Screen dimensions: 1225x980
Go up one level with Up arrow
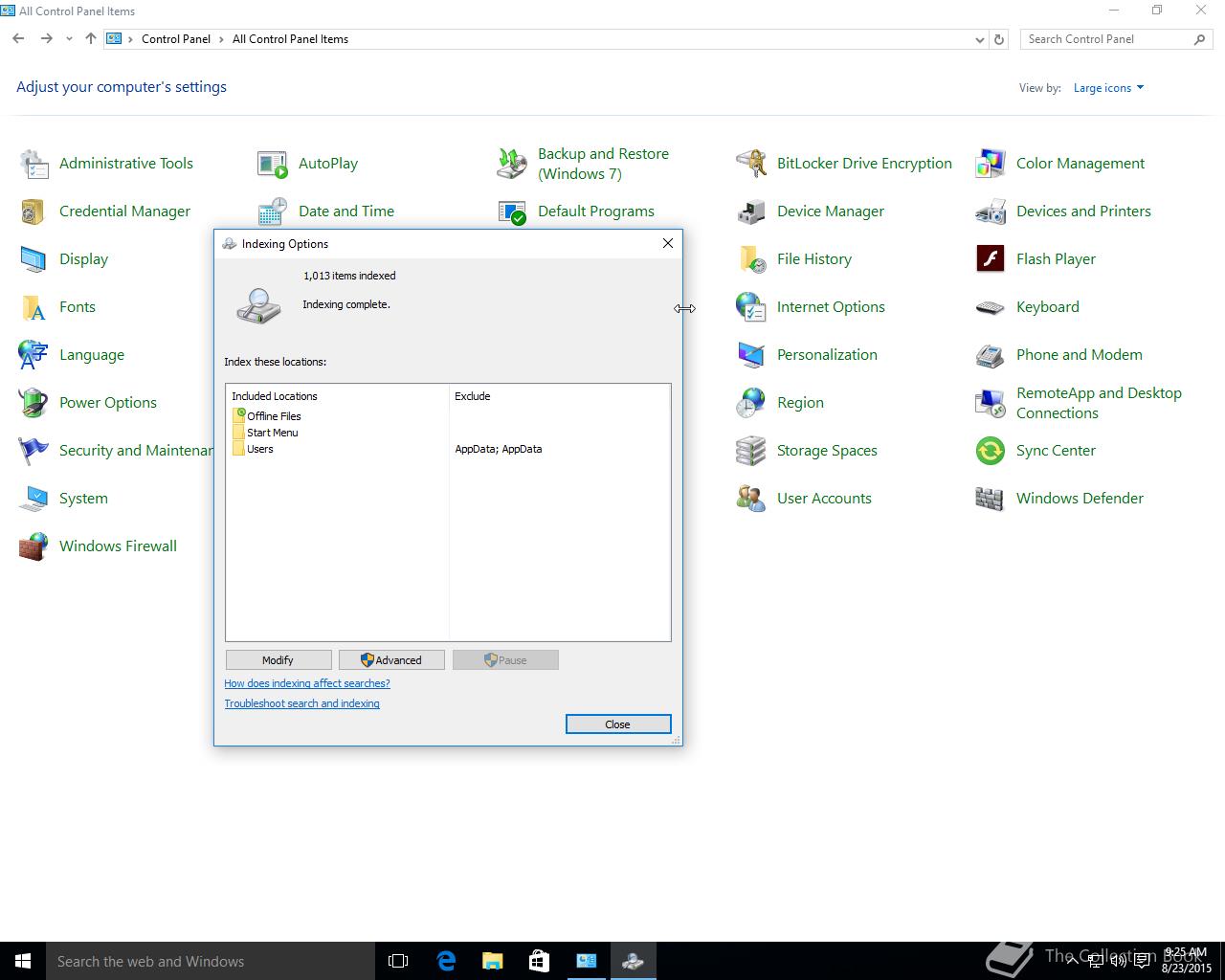[90, 39]
